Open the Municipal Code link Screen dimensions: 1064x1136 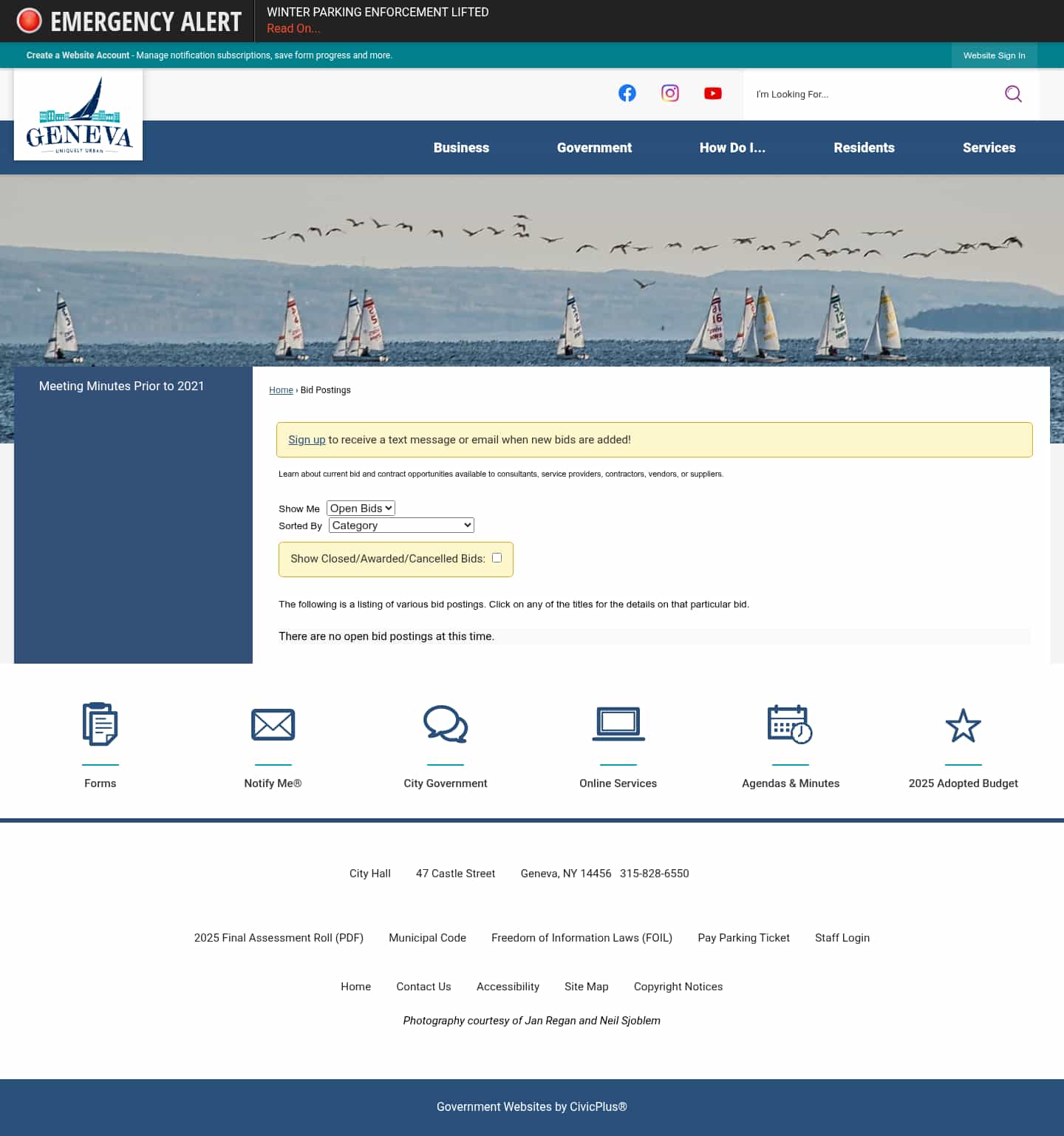pos(426,937)
